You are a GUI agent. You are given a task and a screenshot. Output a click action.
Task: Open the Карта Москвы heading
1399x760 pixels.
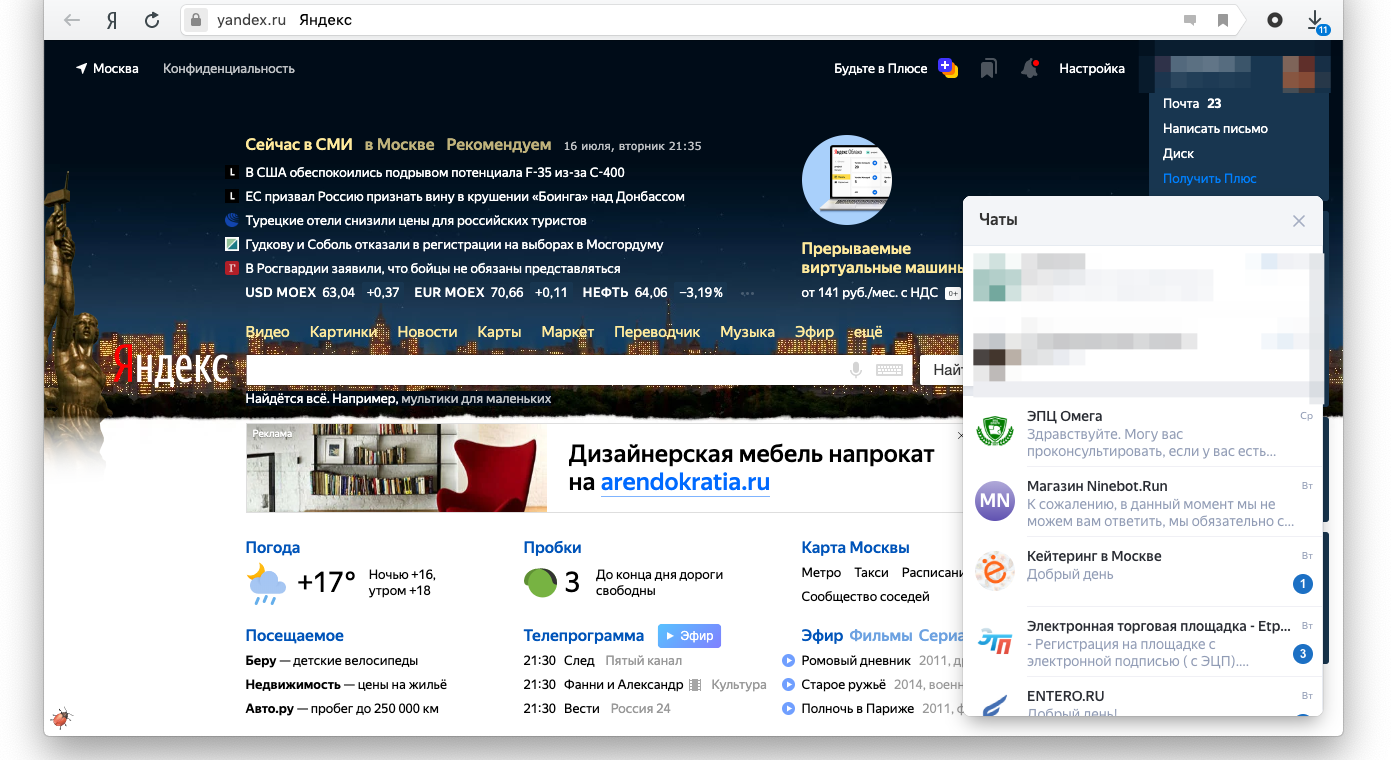pos(855,547)
